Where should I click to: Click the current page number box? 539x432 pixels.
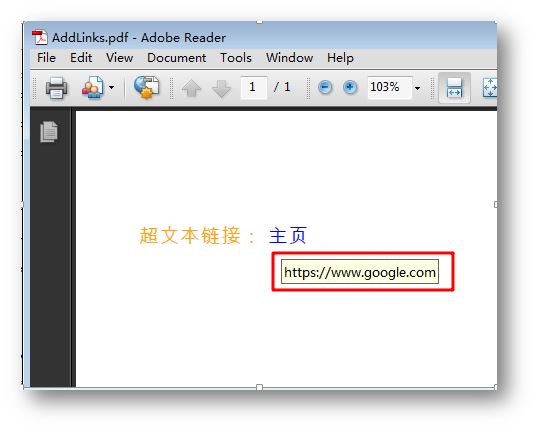254,88
